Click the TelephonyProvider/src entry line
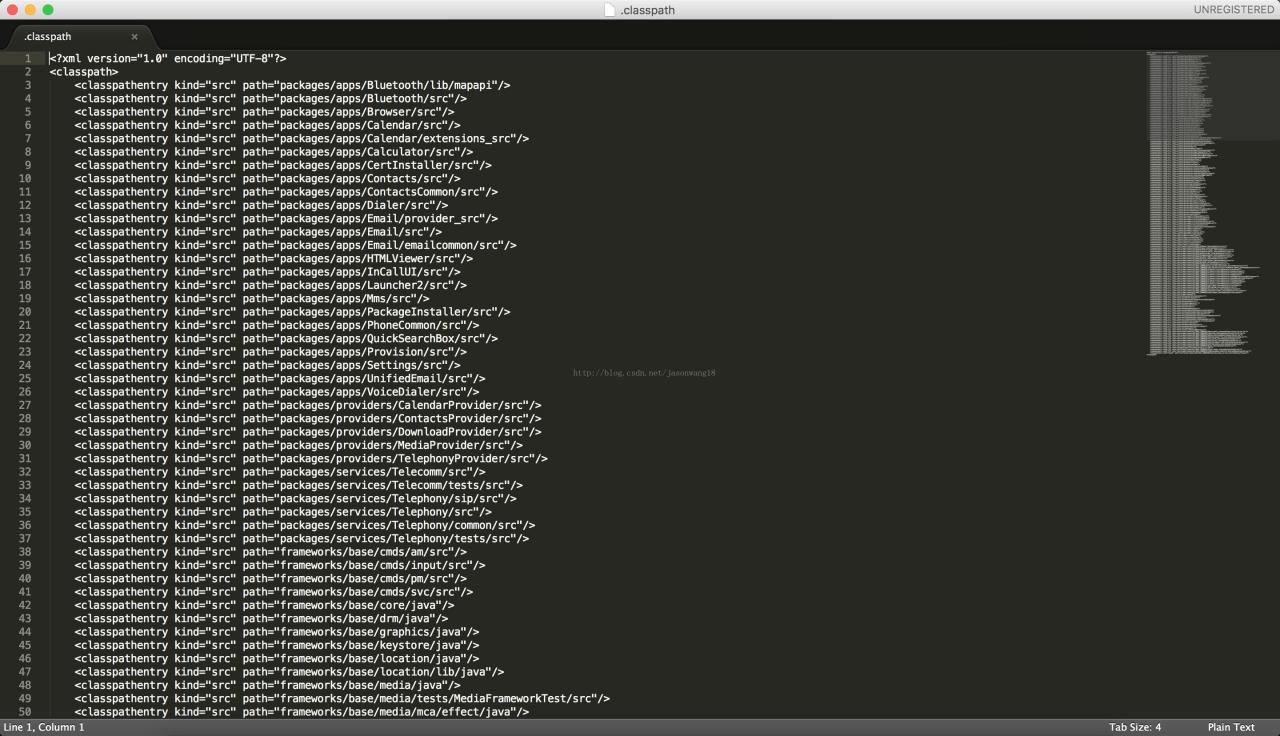Image resolution: width=1280 pixels, height=736 pixels. click(x=311, y=459)
